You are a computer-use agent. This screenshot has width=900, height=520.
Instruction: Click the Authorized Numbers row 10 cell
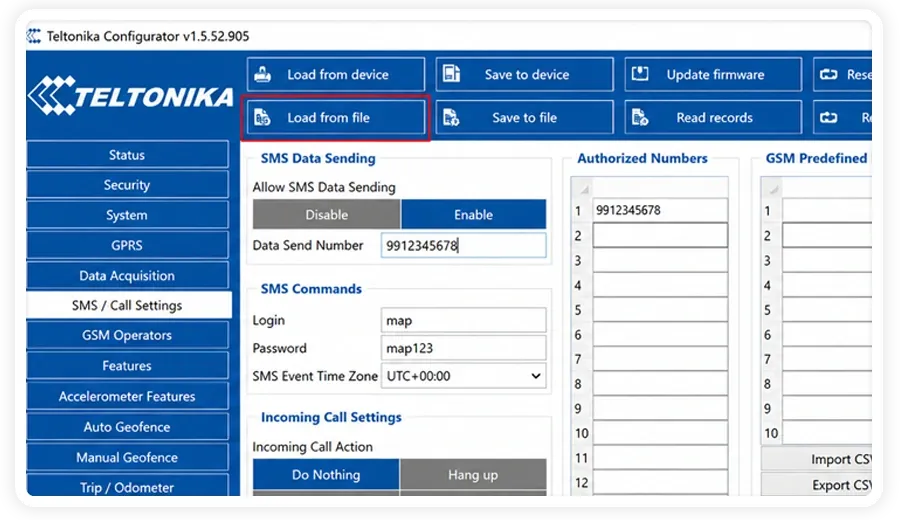(660, 433)
